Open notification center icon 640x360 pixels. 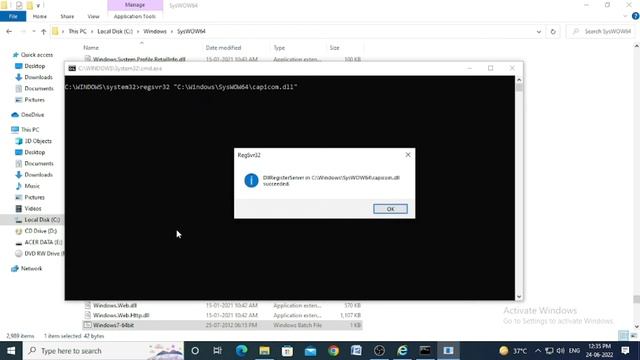tap(625, 351)
